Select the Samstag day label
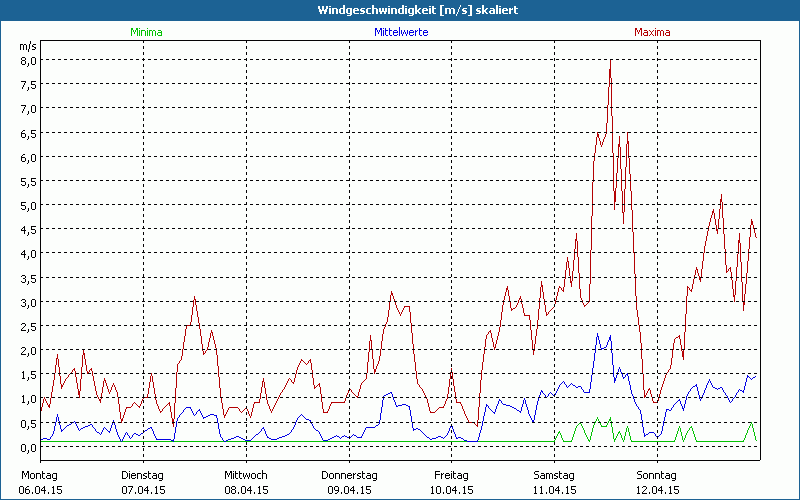Screen dimensions: 800x500 click(x=554, y=474)
